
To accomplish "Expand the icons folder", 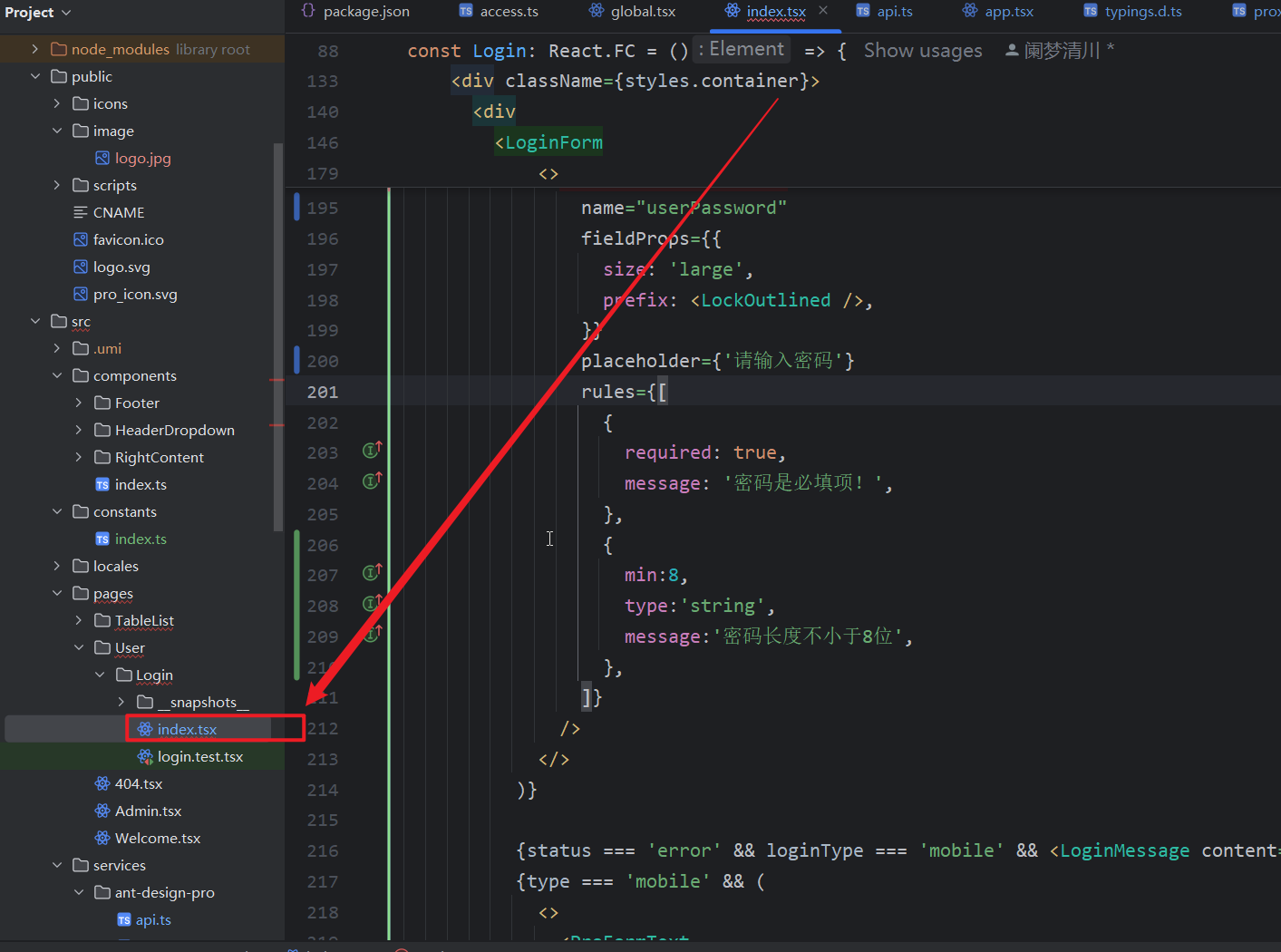I will point(57,103).
